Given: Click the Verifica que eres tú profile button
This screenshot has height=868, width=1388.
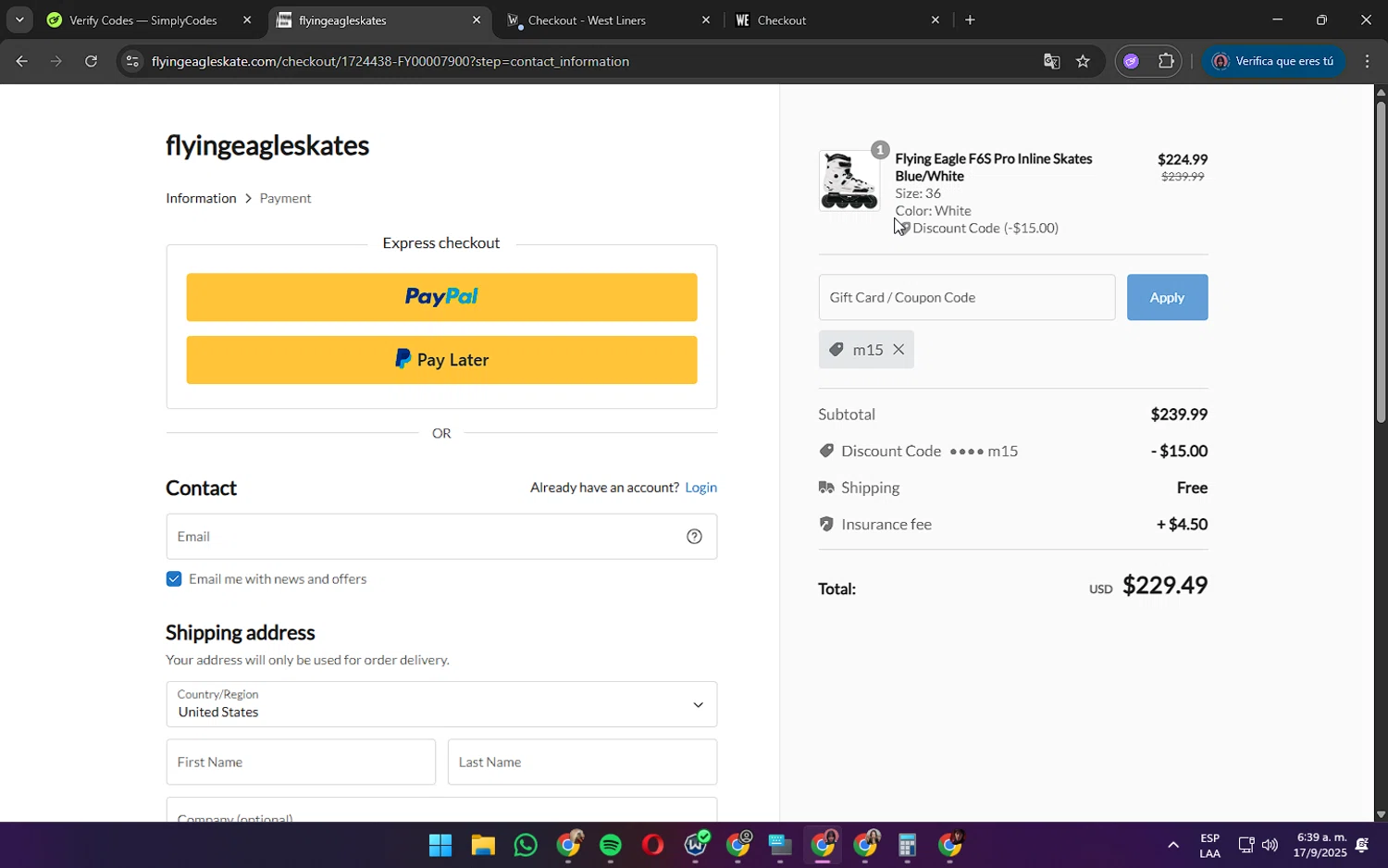Looking at the screenshot, I should click(1274, 62).
